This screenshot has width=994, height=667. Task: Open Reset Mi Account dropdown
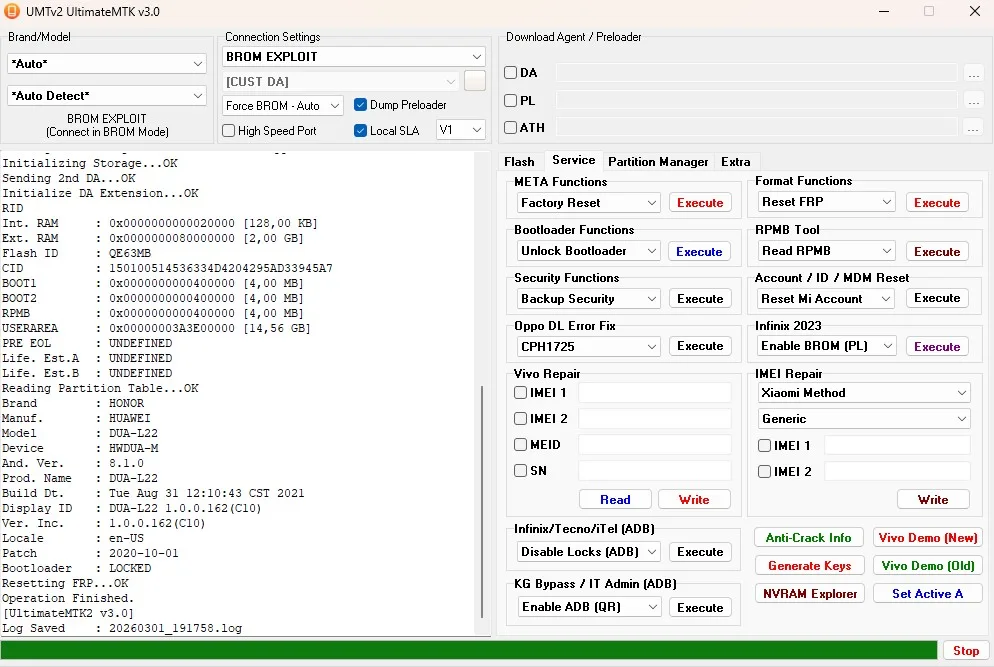[827, 299]
